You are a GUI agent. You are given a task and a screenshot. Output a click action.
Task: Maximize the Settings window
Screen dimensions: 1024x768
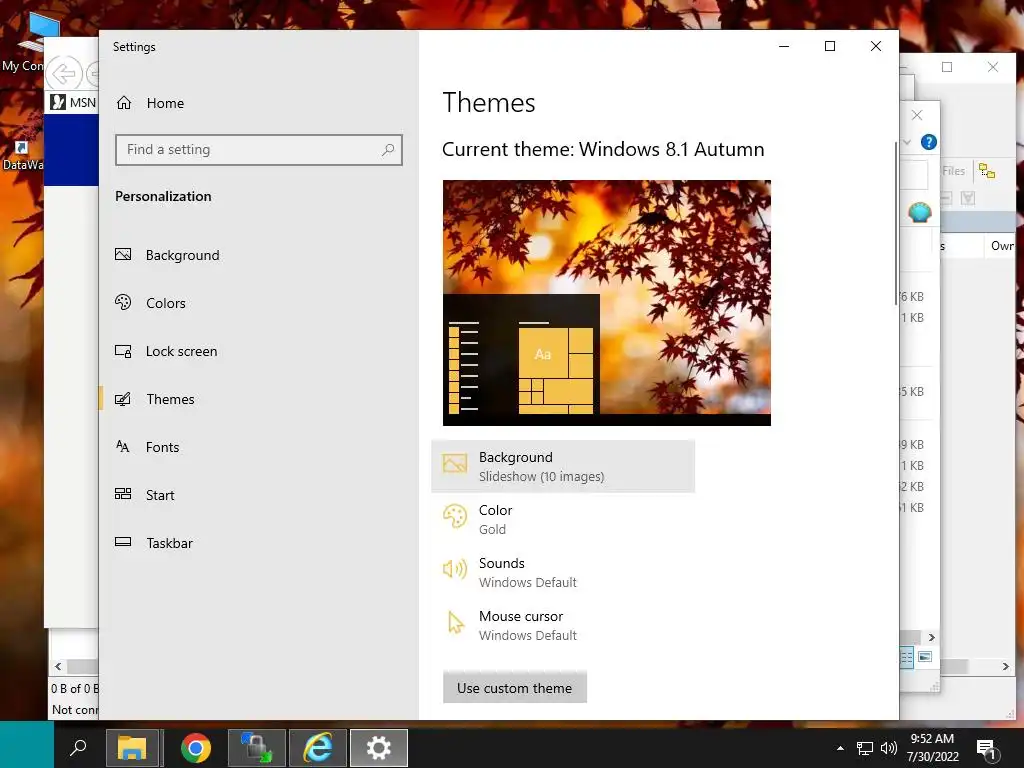click(830, 46)
